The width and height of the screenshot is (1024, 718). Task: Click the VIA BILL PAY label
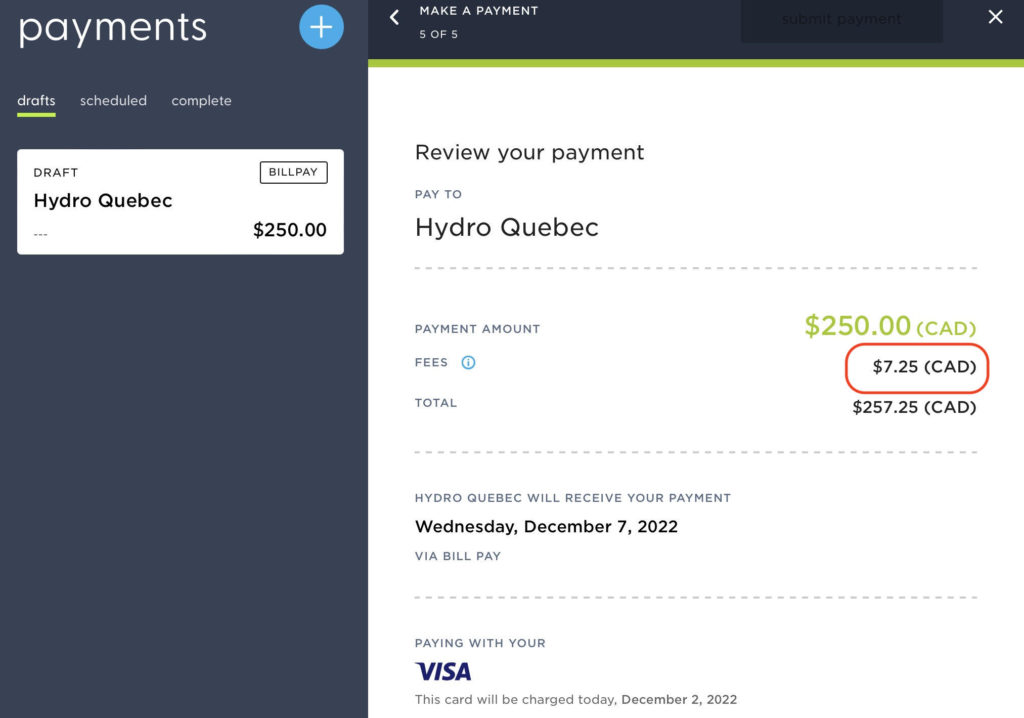click(x=457, y=556)
